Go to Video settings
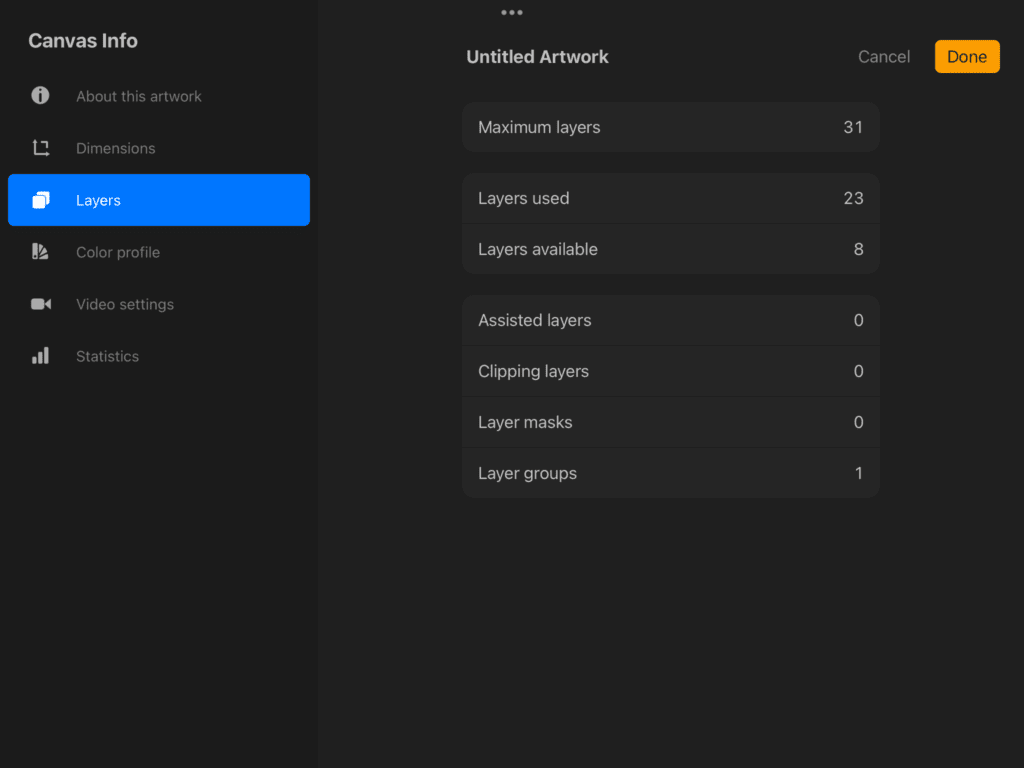This screenshot has height=768, width=1024. coord(125,304)
